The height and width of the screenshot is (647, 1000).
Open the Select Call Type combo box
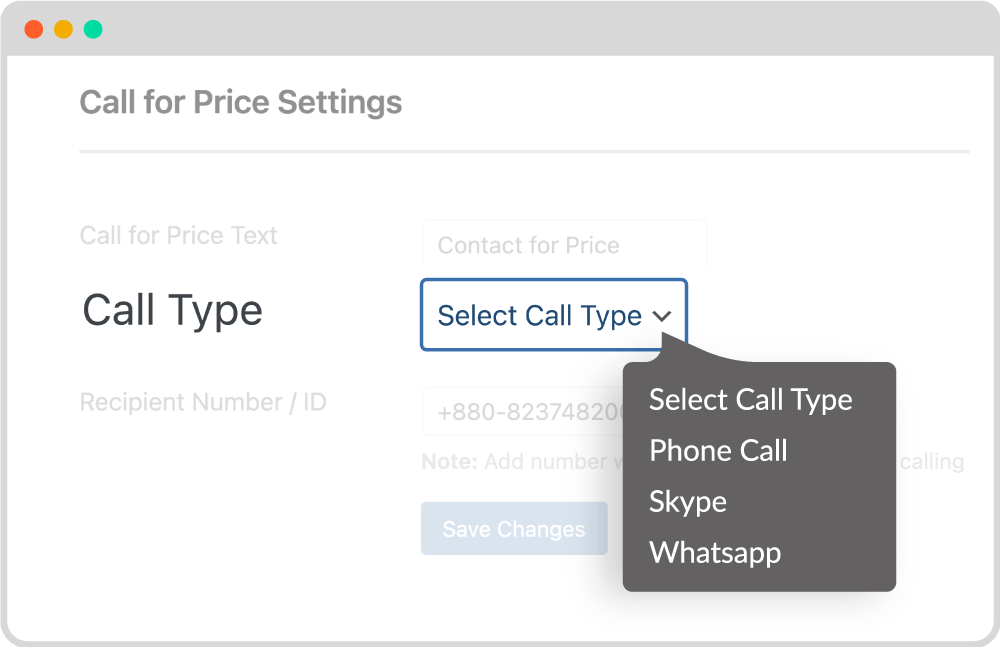click(554, 315)
